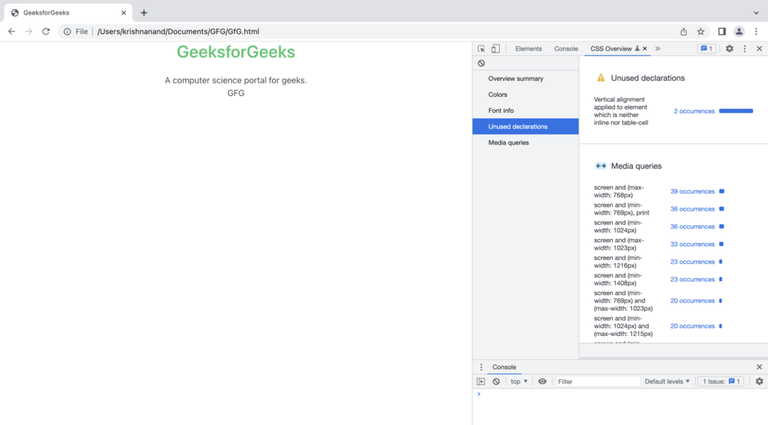The image size is (768, 425).
Task: Close the CSS Overview tab
Action: point(645,48)
